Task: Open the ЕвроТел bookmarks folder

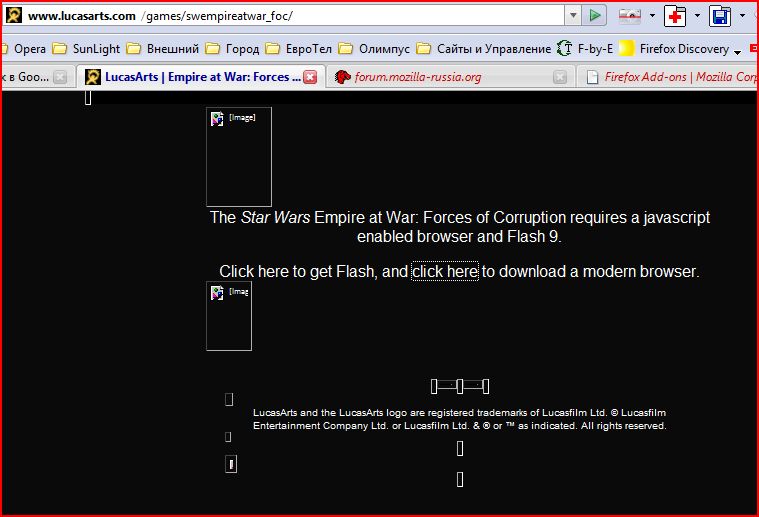Action: [x=299, y=49]
